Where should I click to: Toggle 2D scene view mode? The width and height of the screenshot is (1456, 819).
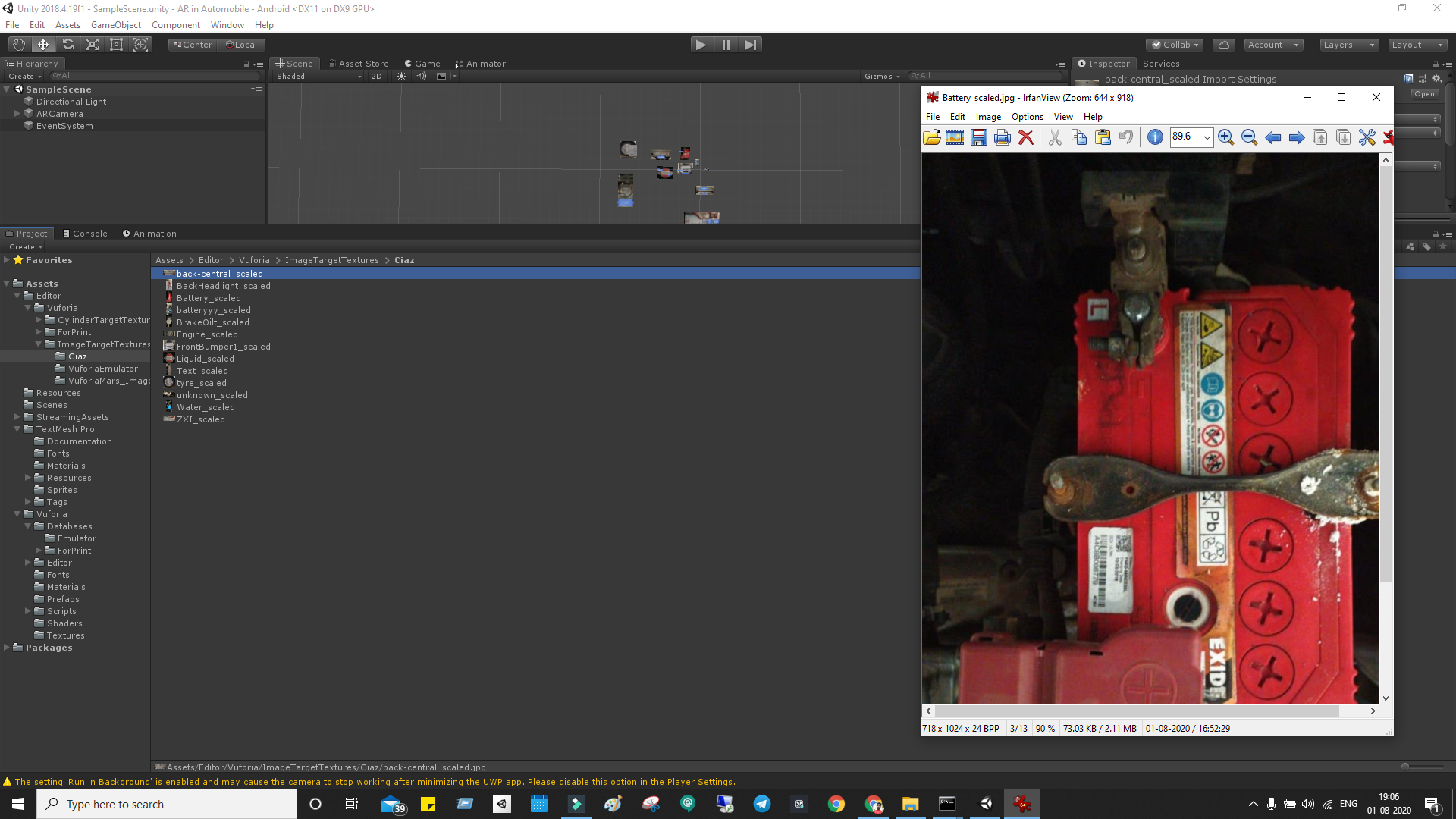[x=376, y=77]
